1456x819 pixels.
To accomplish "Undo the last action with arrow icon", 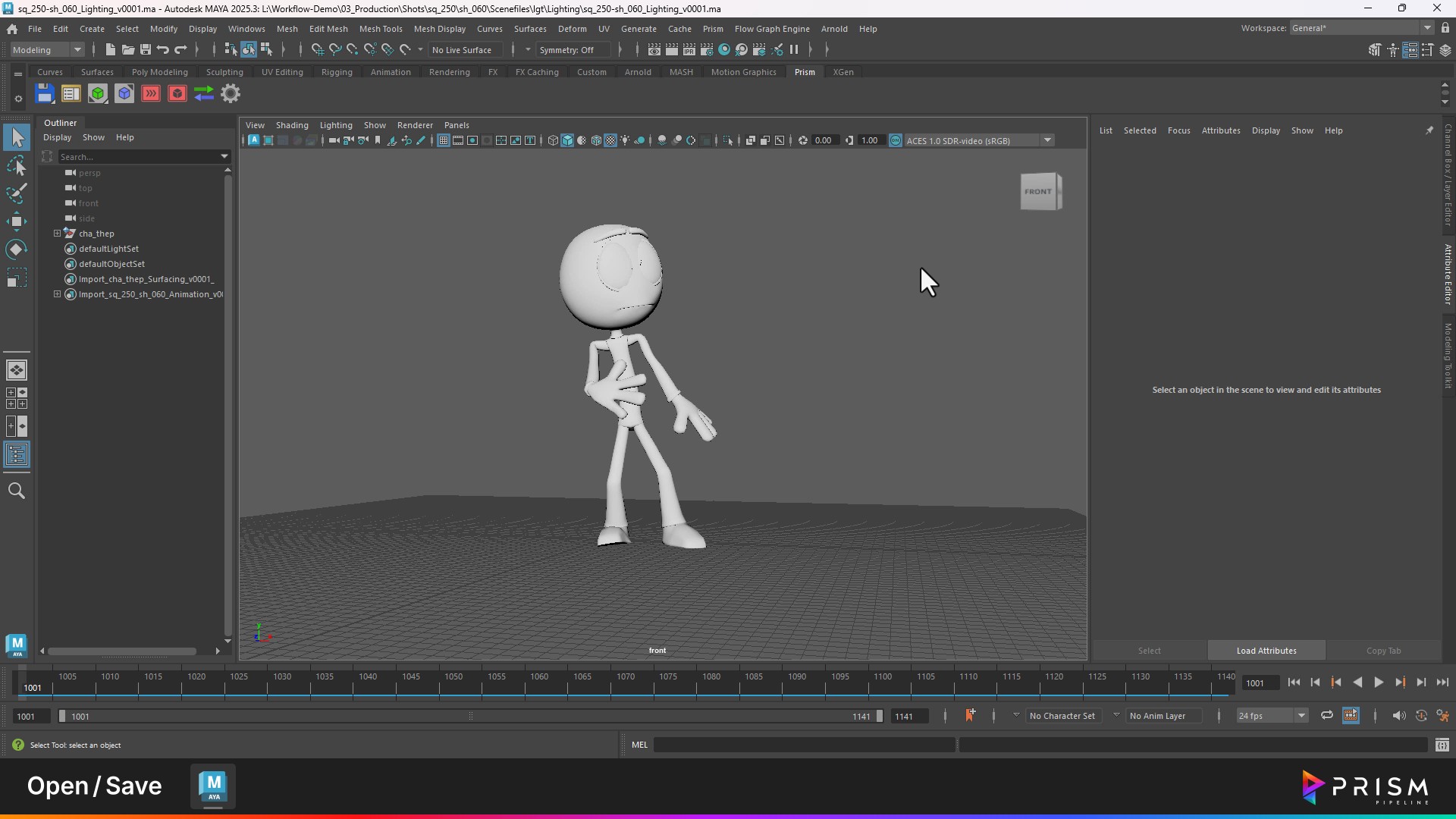I will (163, 49).
